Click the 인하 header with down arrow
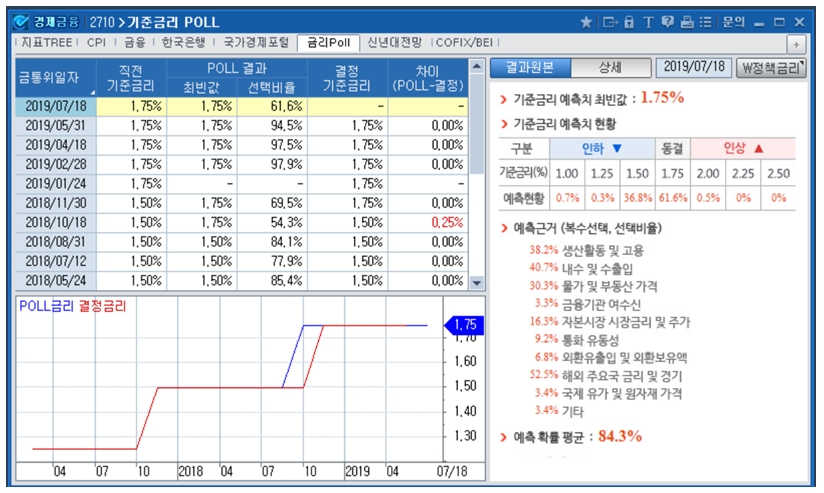The height and width of the screenshot is (493, 824). 602,149
